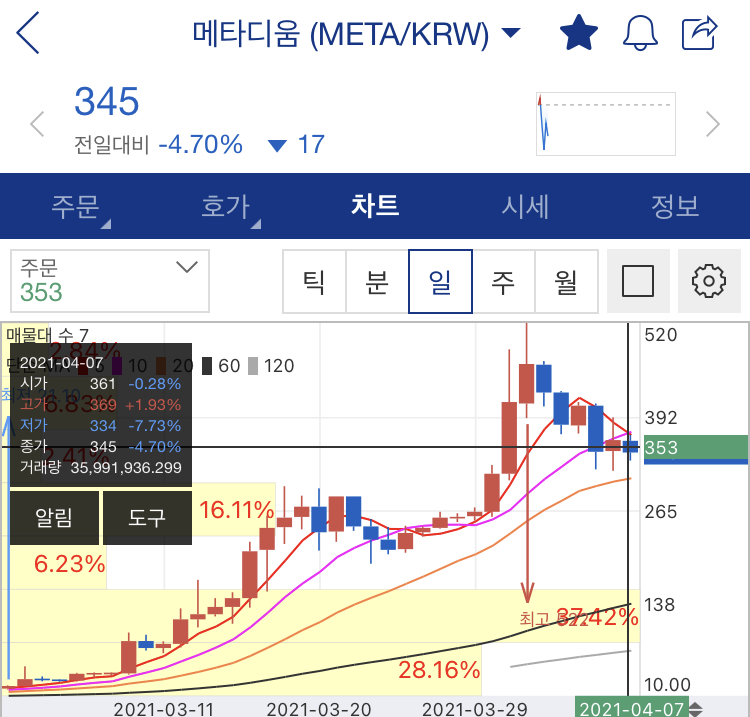The width and height of the screenshot is (750, 717).
Task: Select 주 chart interval
Action: click(503, 281)
